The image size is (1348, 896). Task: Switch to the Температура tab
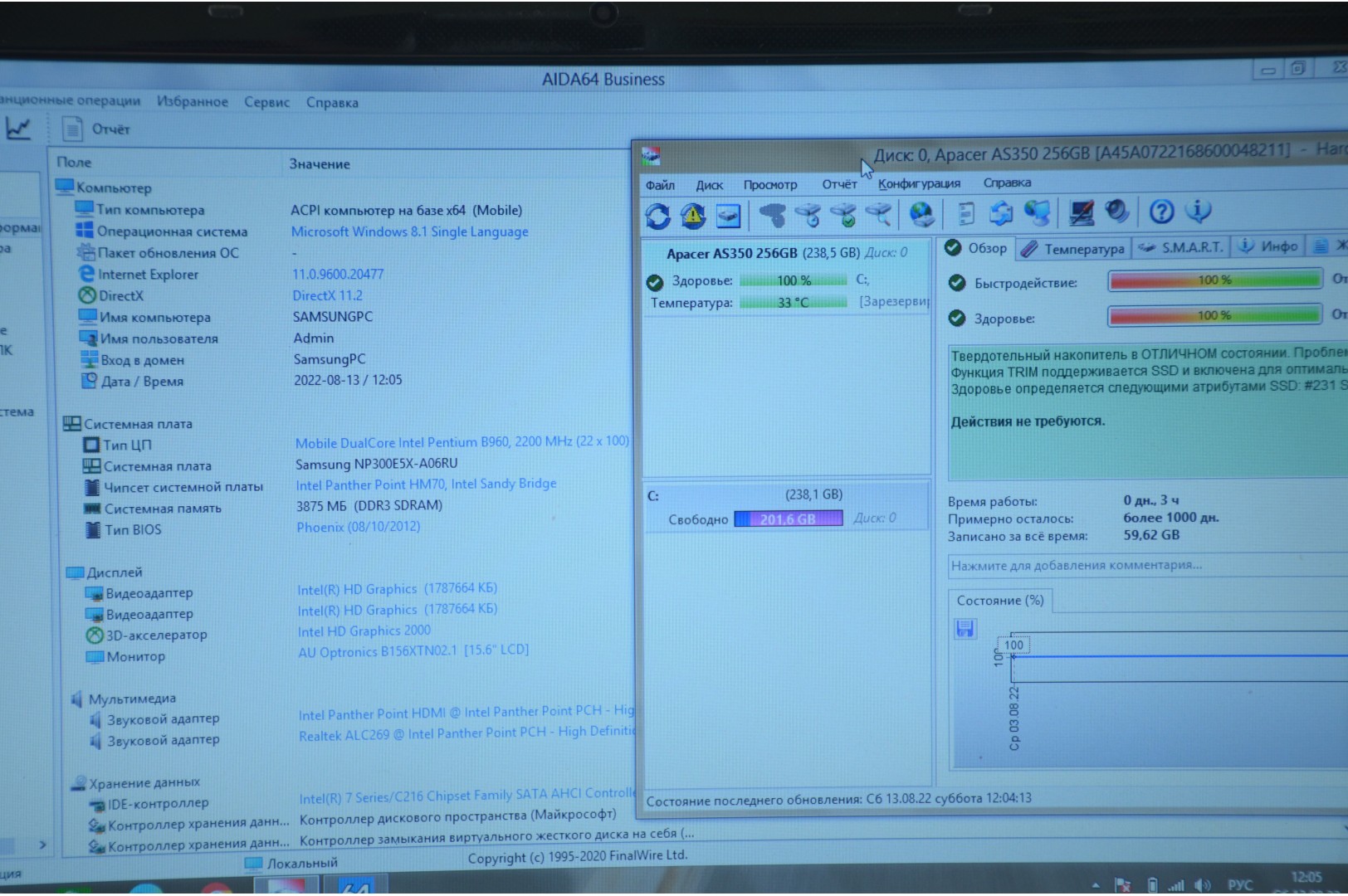click(x=1072, y=248)
